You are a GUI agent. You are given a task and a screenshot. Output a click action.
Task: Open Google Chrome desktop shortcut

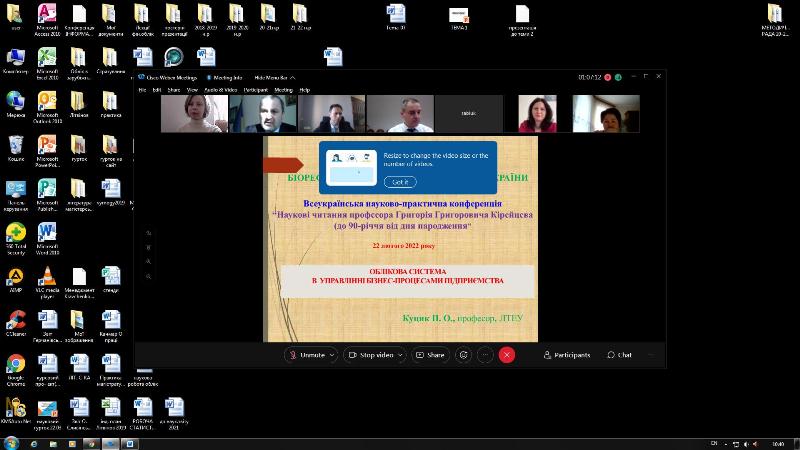pyautogui.click(x=16, y=364)
